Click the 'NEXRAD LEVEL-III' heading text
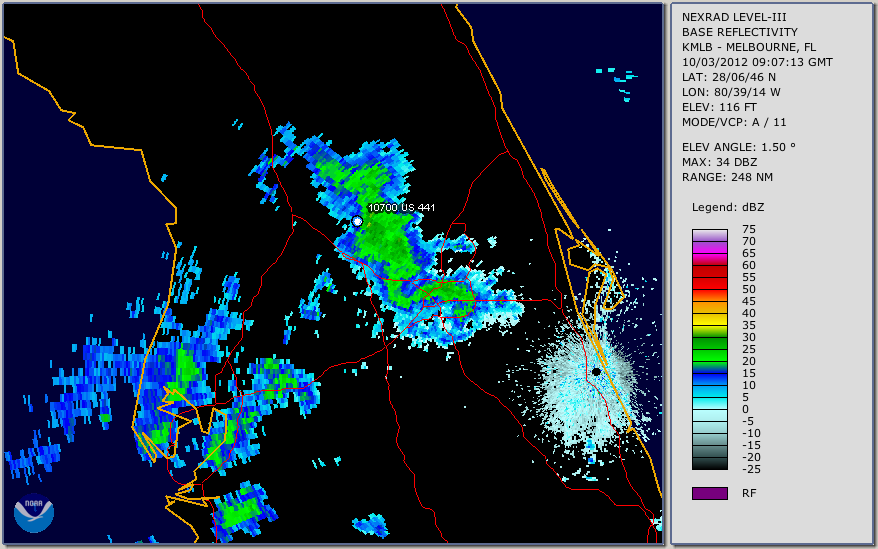878x549 pixels. pyautogui.click(x=734, y=17)
